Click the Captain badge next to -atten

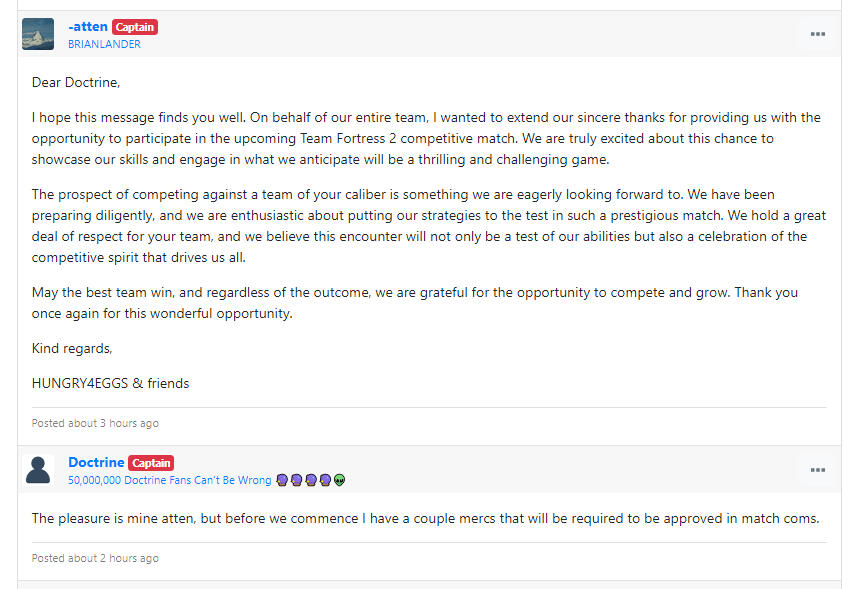pos(135,27)
